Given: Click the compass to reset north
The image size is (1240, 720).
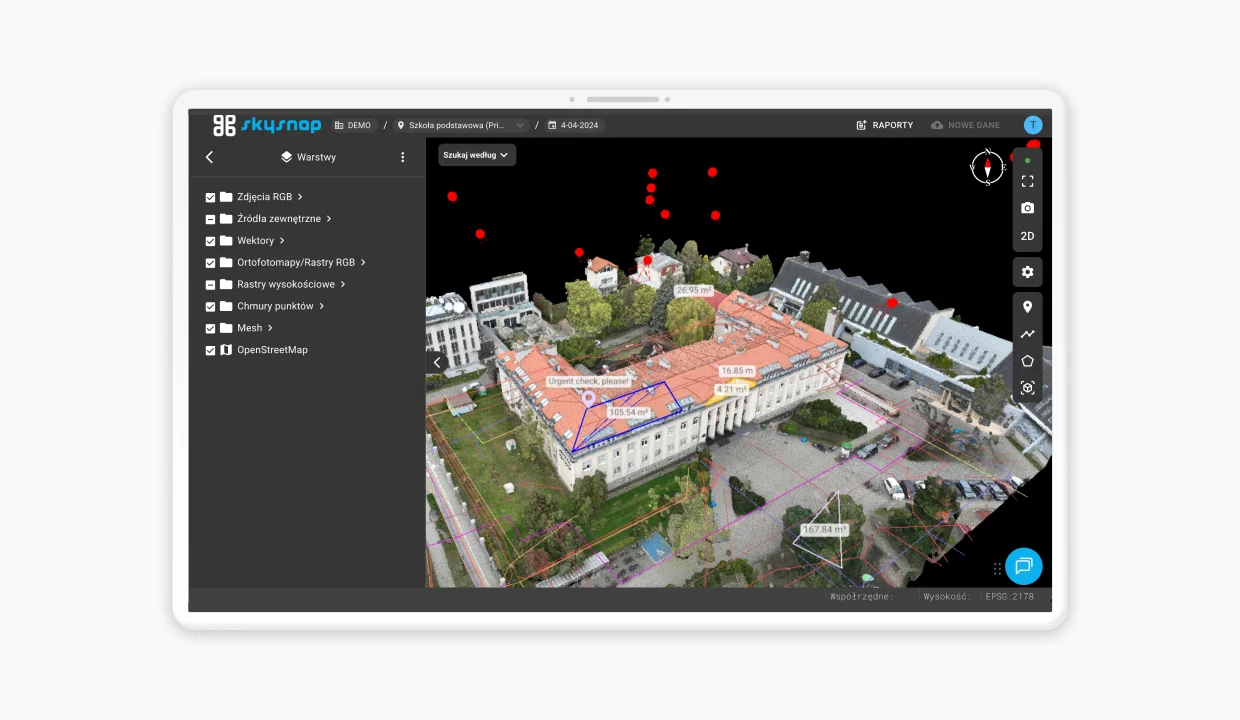Looking at the screenshot, I should (987, 167).
